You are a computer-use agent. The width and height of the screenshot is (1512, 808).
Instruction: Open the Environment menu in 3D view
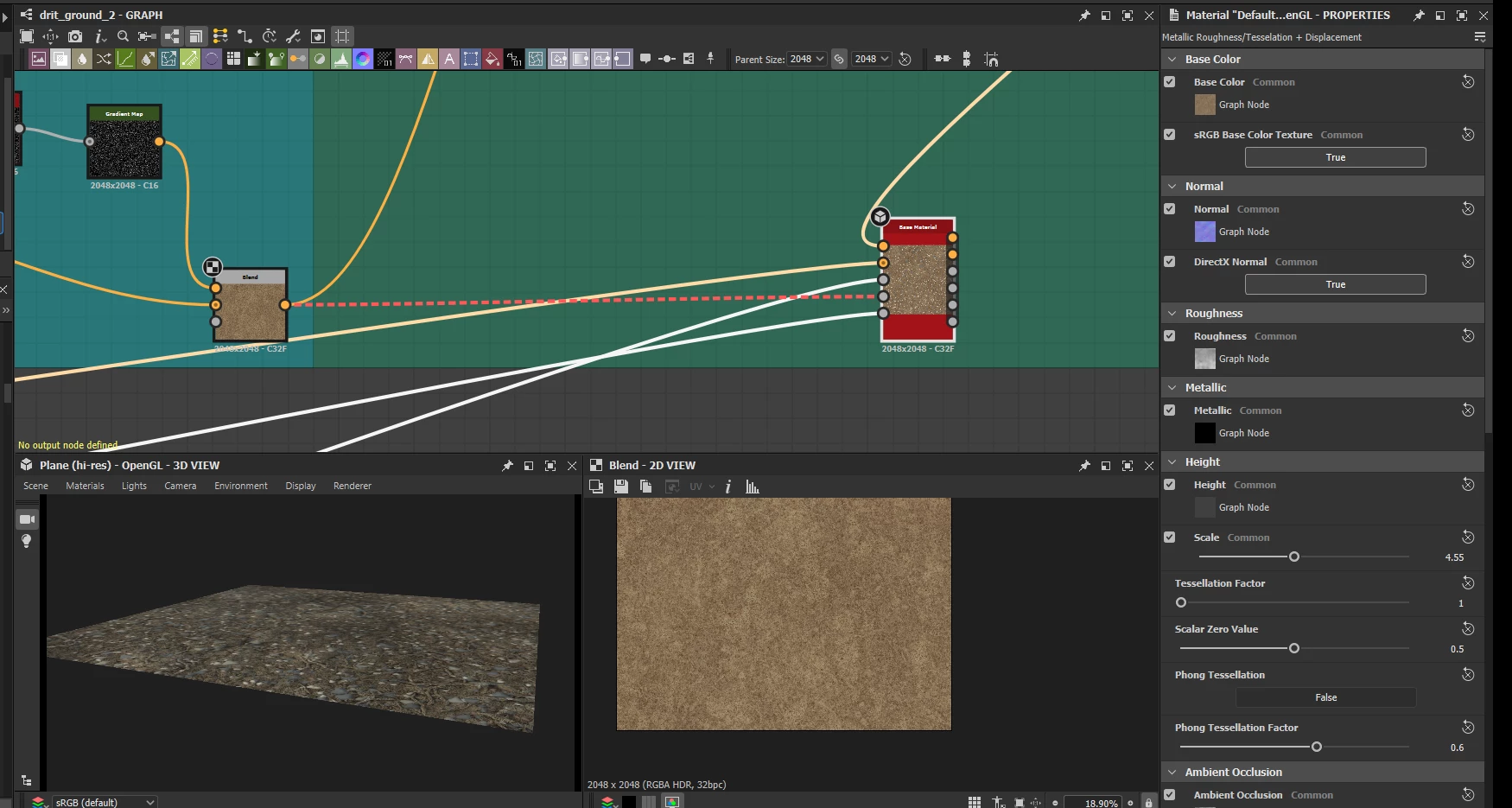[x=241, y=486]
